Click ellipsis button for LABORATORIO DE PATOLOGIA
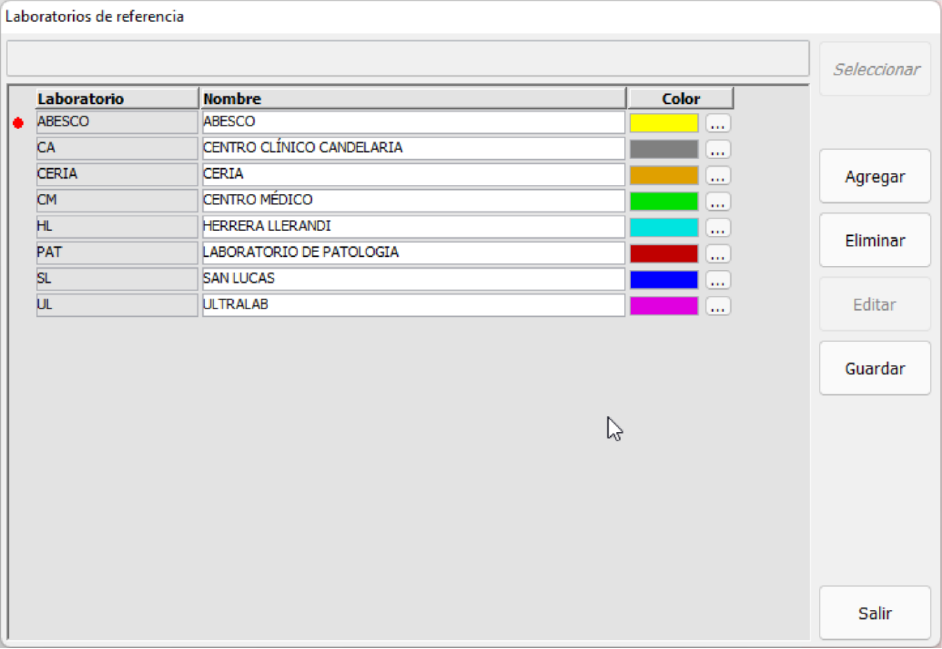The height and width of the screenshot is (649, 942). (718, 253)
